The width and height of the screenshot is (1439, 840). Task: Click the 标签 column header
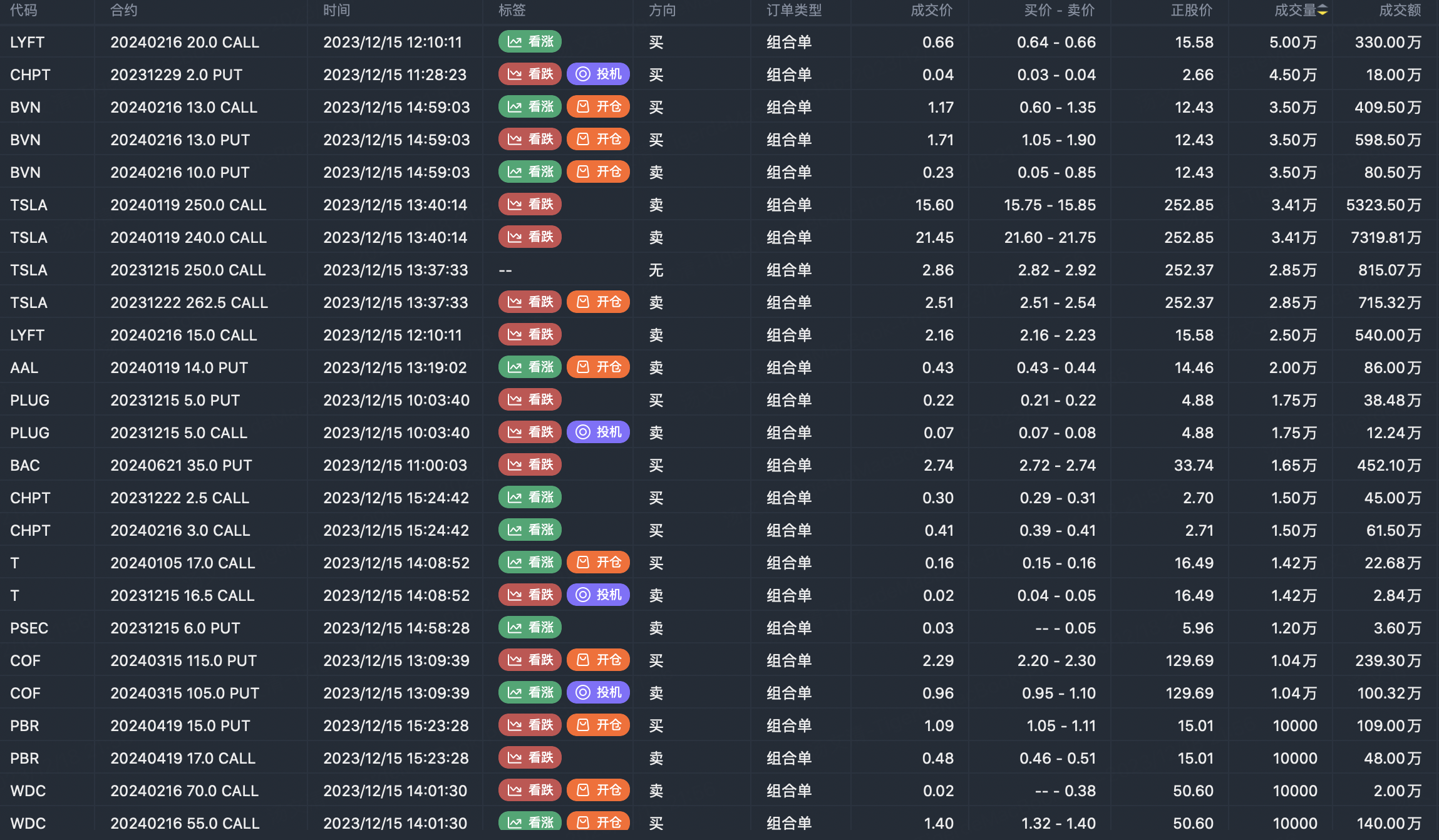click(512, 10)
